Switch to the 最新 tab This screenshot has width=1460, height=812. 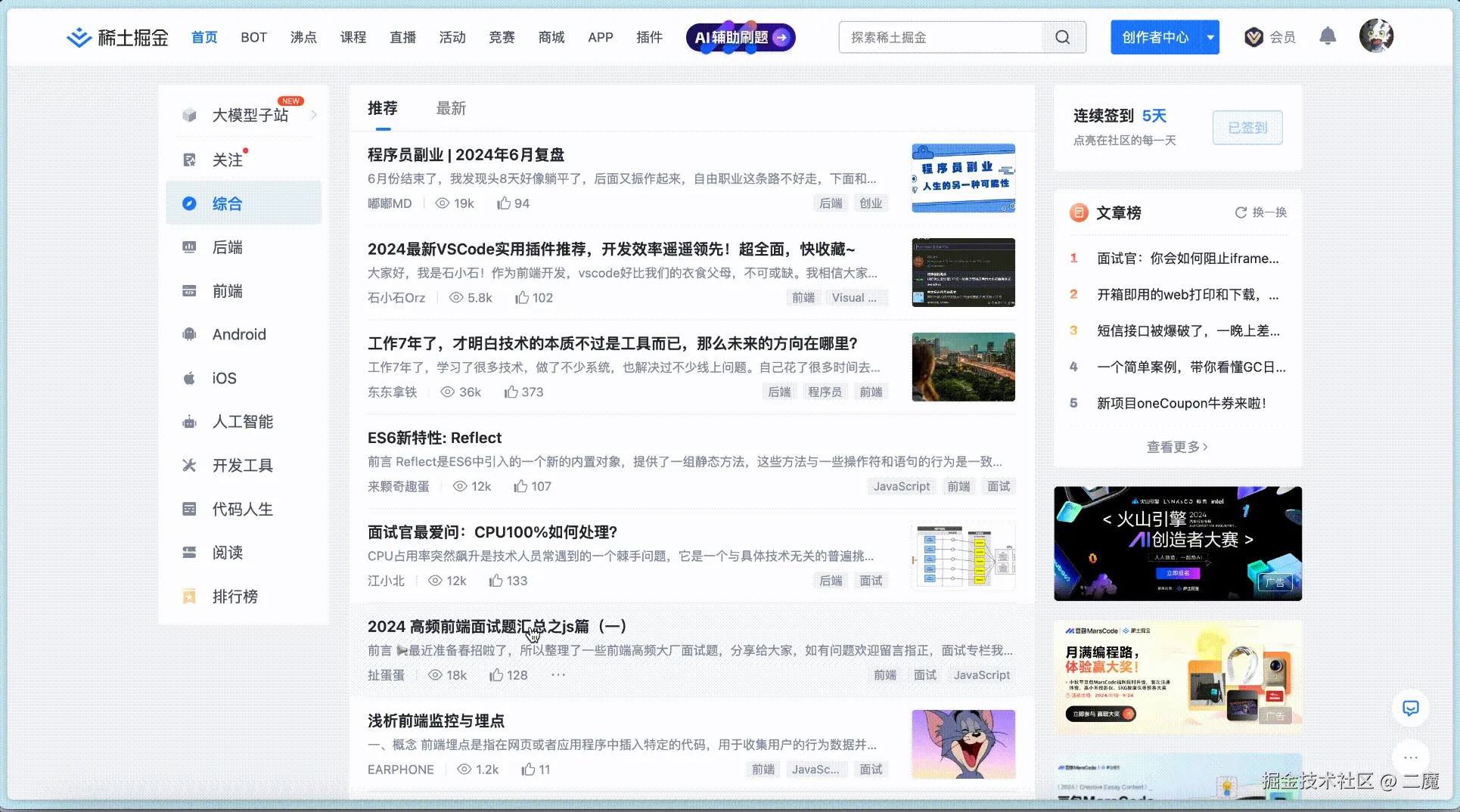(x=451, y=108)
